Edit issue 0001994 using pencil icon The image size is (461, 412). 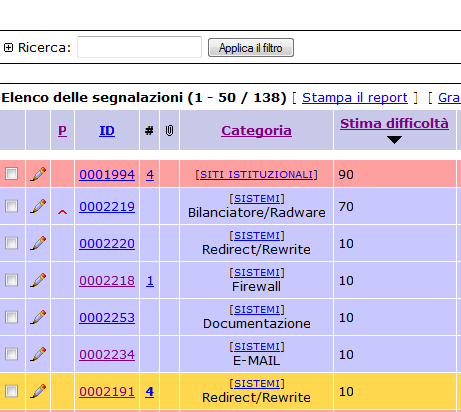[x=38, y=174]
